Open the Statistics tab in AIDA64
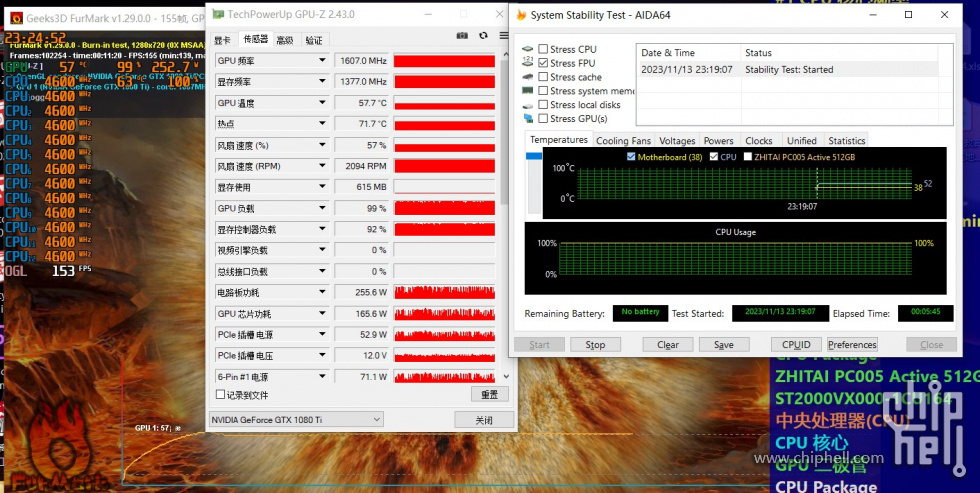Image resolution: width=980 pixels, height=493 pixels. click(846, 141)
